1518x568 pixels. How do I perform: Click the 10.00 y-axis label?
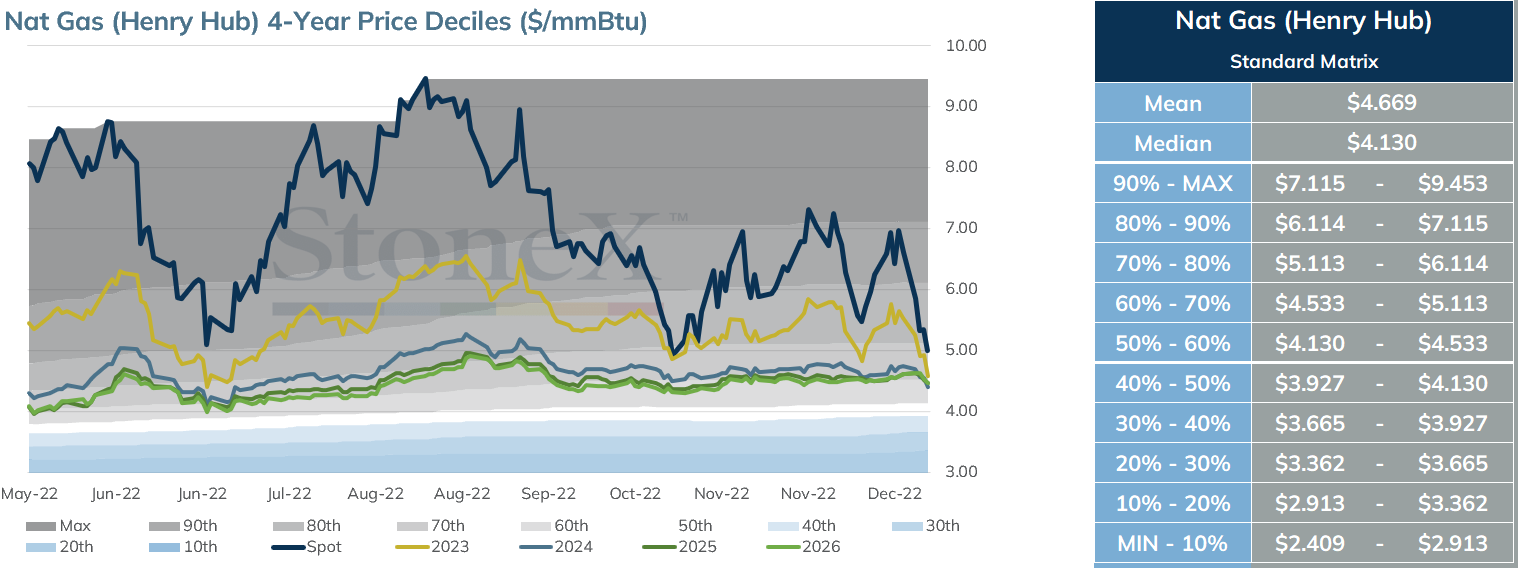pyautogui.click(x=965, y=45)
